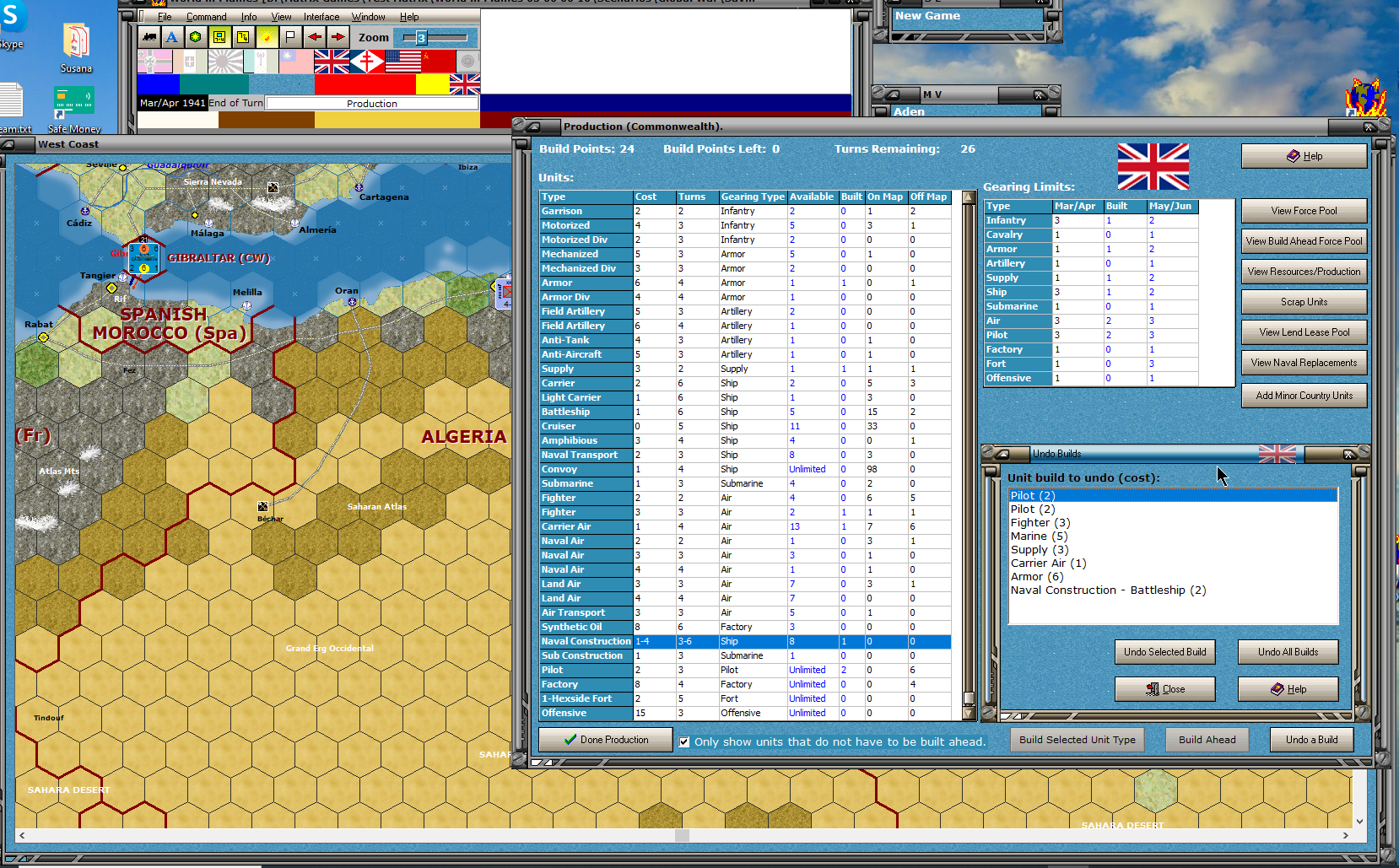This screenshot has height=868, width=1399.
Task: Select the USSR red flag
Action: (438, 62)
